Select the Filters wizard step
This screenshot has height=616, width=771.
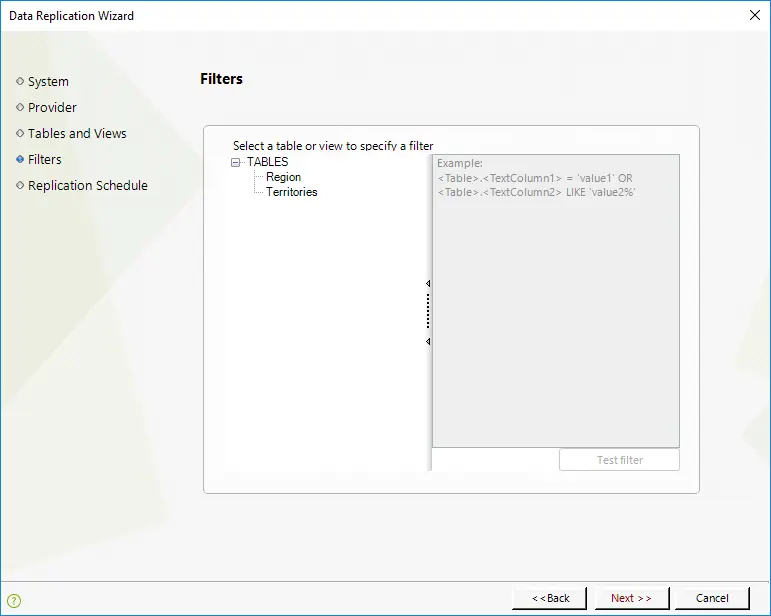(45, 160)
